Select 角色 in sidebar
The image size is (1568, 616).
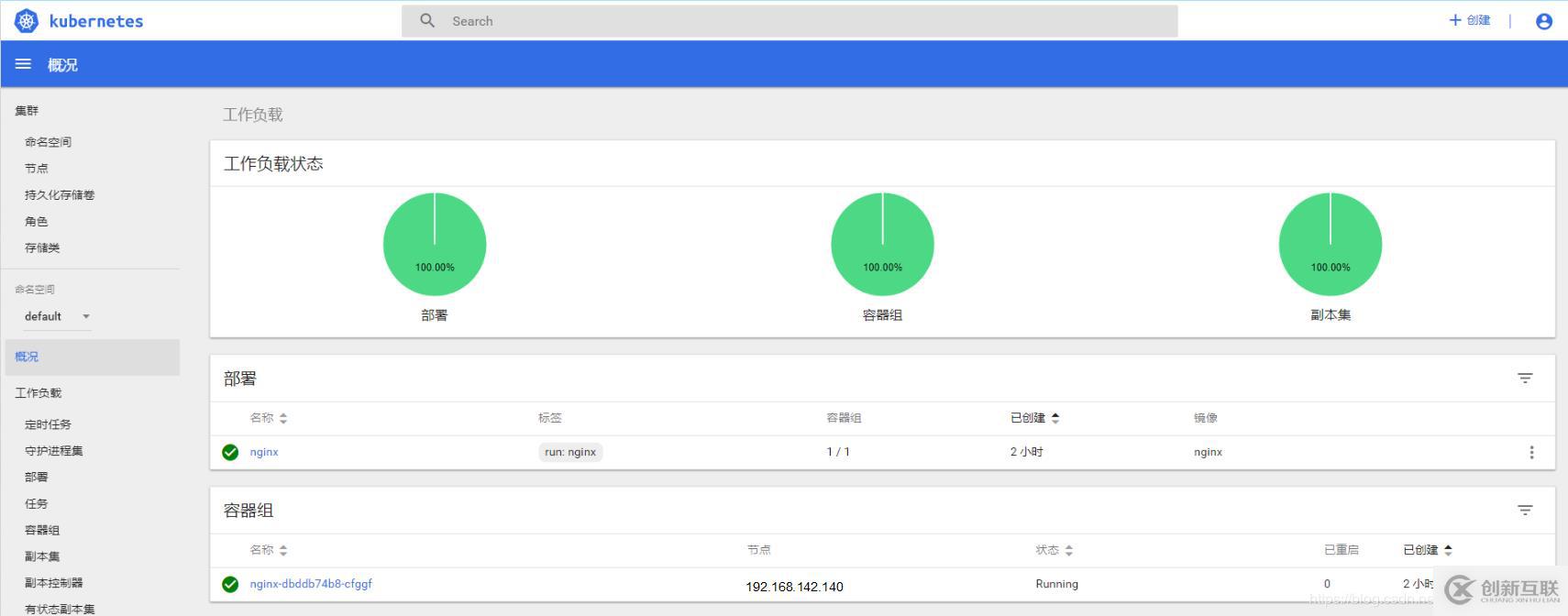pyautogui.click(x=37, y=222)
